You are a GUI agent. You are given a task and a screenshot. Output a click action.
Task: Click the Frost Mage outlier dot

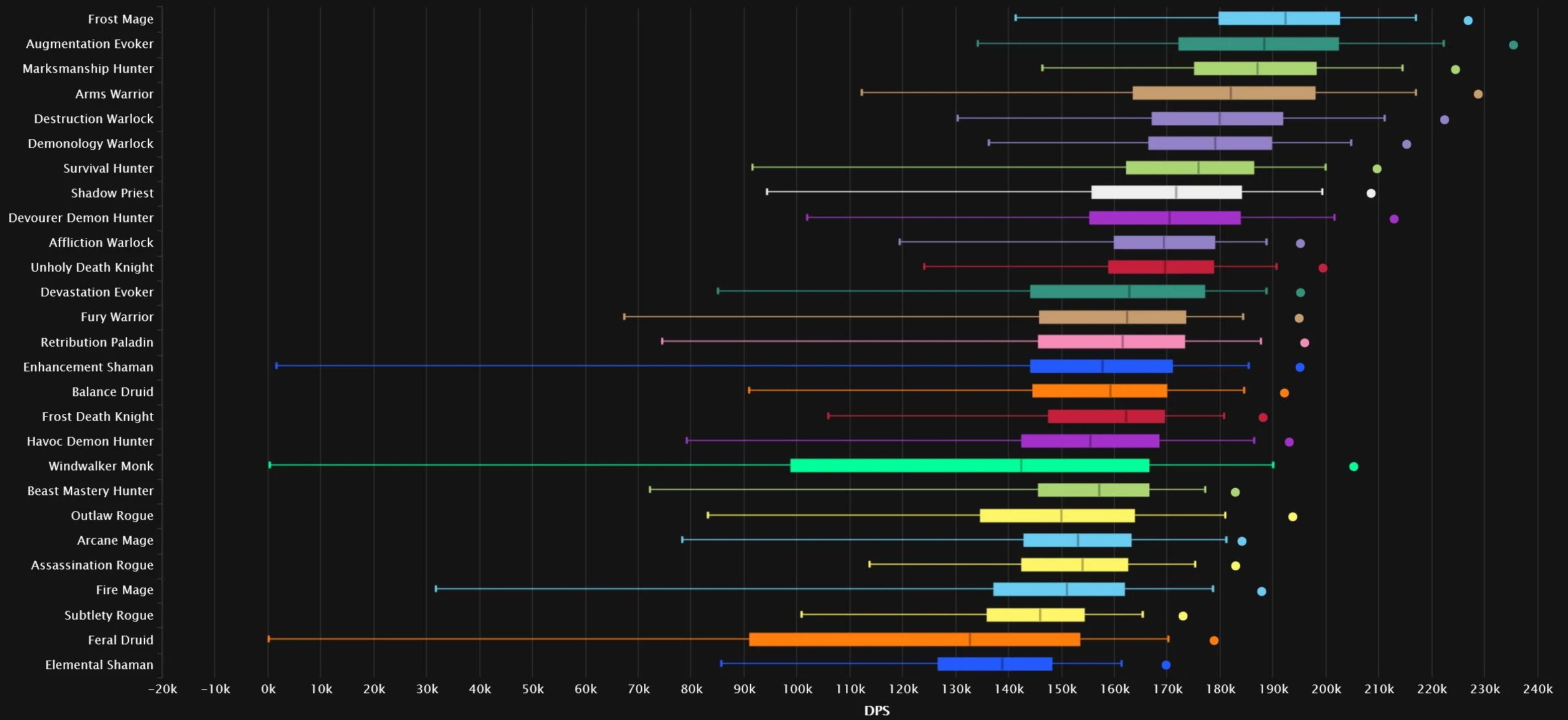(1468, 20)
